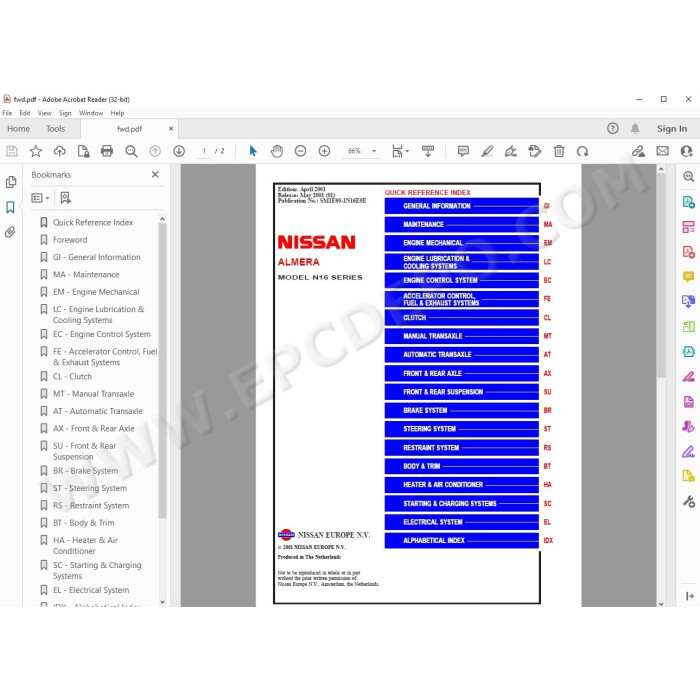Image resolution: width=700 pixels, height=700 pixels.
Task: Click the find bookmark icon in Bookmarks panel
Action: click(x=66, y=198)
